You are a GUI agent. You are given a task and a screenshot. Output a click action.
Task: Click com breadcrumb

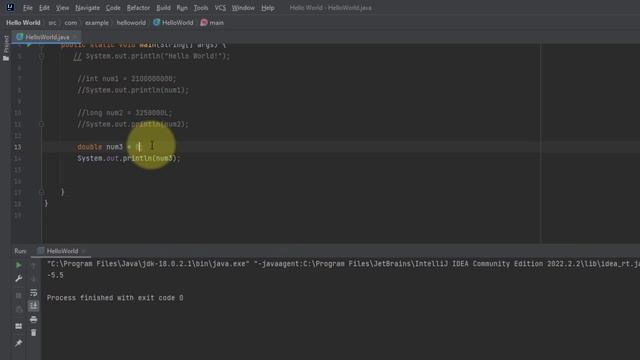click(71, 23)
